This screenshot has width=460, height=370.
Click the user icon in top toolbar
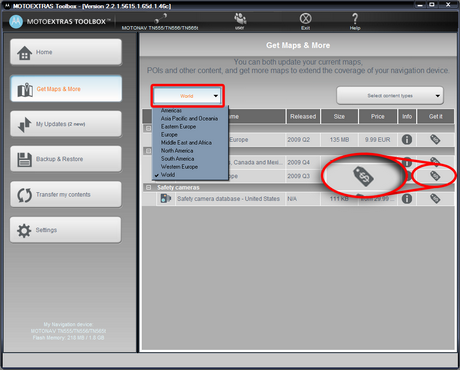click(240, 18)
